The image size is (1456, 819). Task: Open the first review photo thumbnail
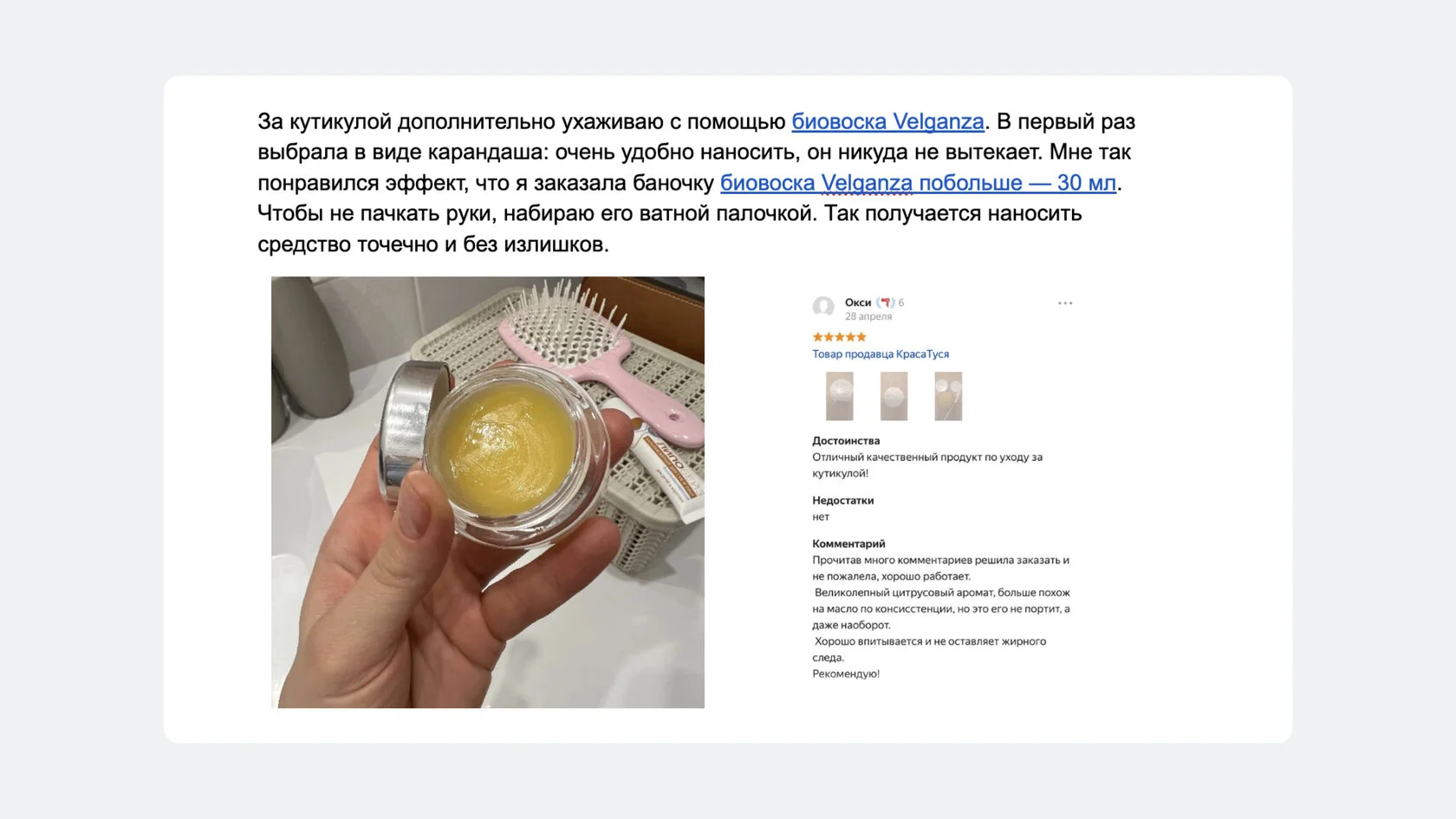pyautogui.click(x=840, y=396)
